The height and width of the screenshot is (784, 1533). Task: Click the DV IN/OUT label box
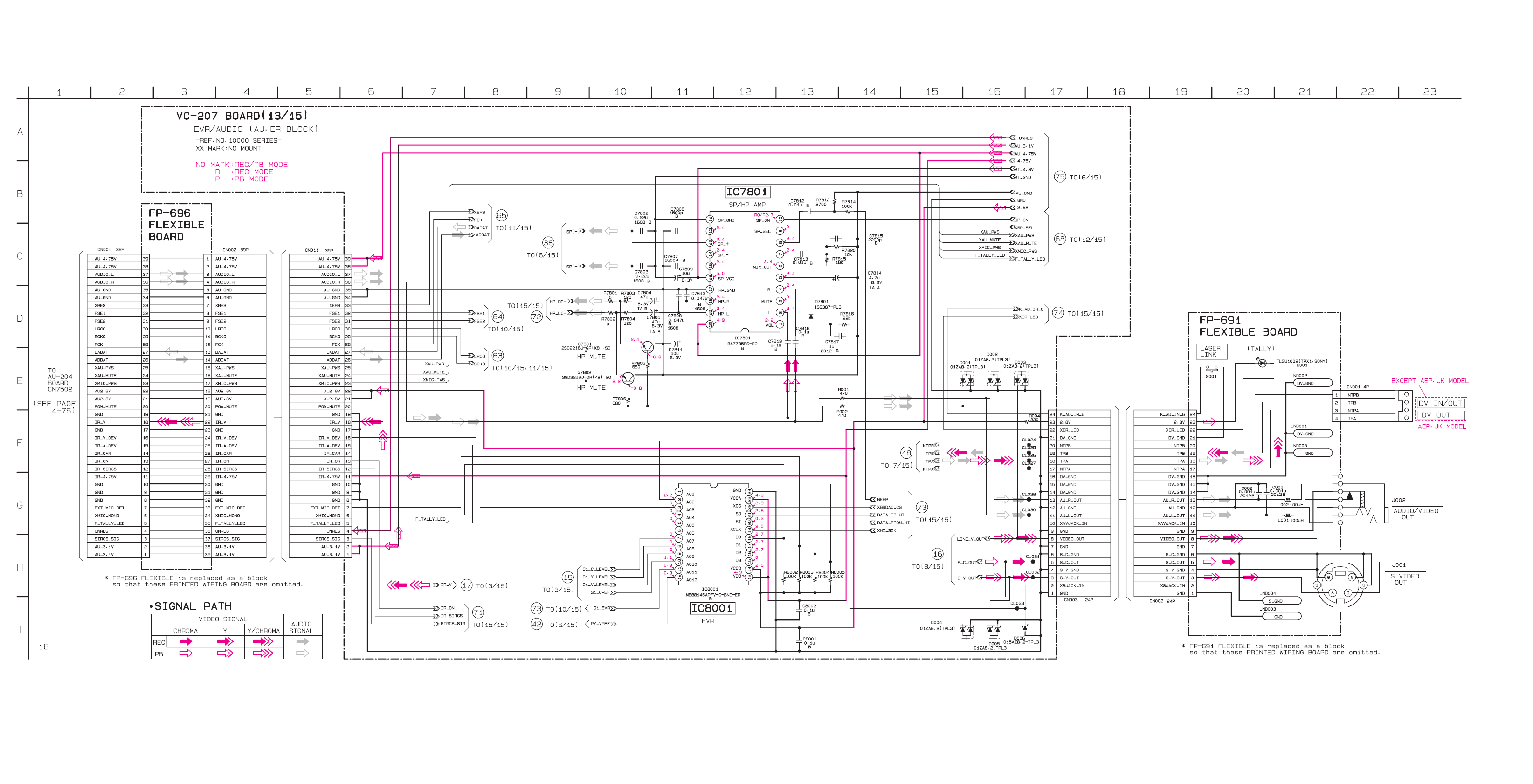click(x=1440, y=403)
